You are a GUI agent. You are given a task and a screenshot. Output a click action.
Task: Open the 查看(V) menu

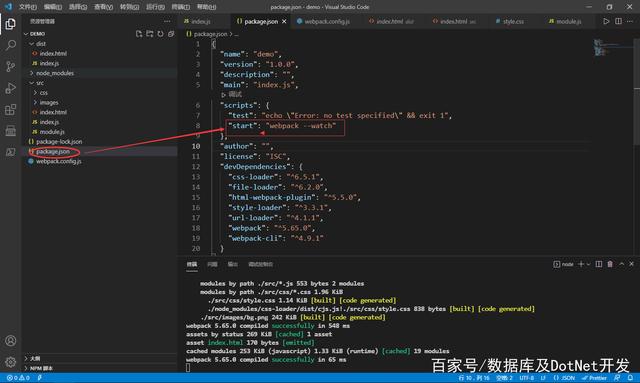[103, 7]
